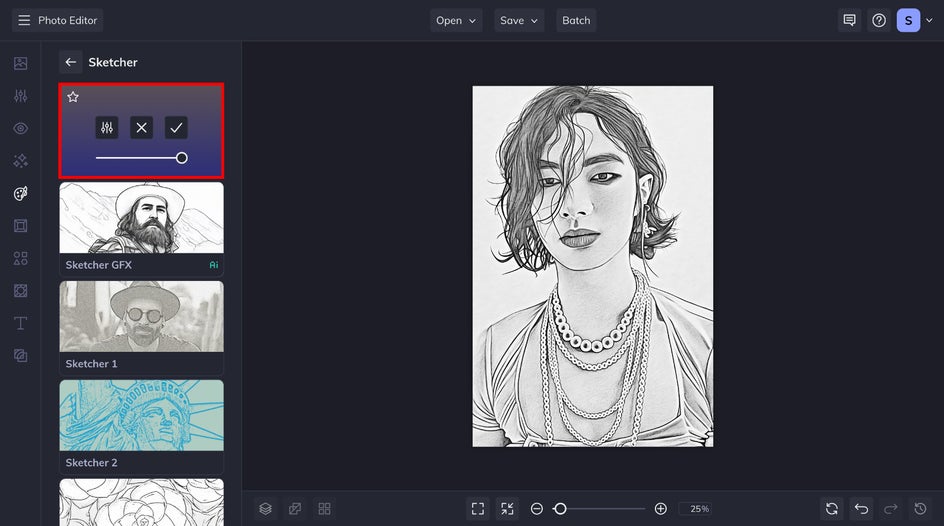Click the reset/compare rotate arrows icon
944x526 pixels.
[x=832, y=509]
